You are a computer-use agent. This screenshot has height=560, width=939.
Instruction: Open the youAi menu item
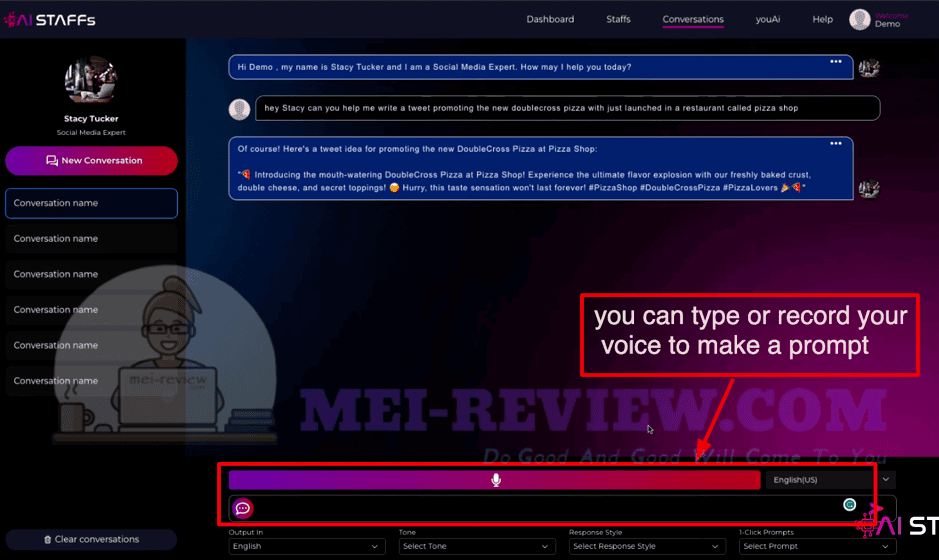(x=768, y=19)
